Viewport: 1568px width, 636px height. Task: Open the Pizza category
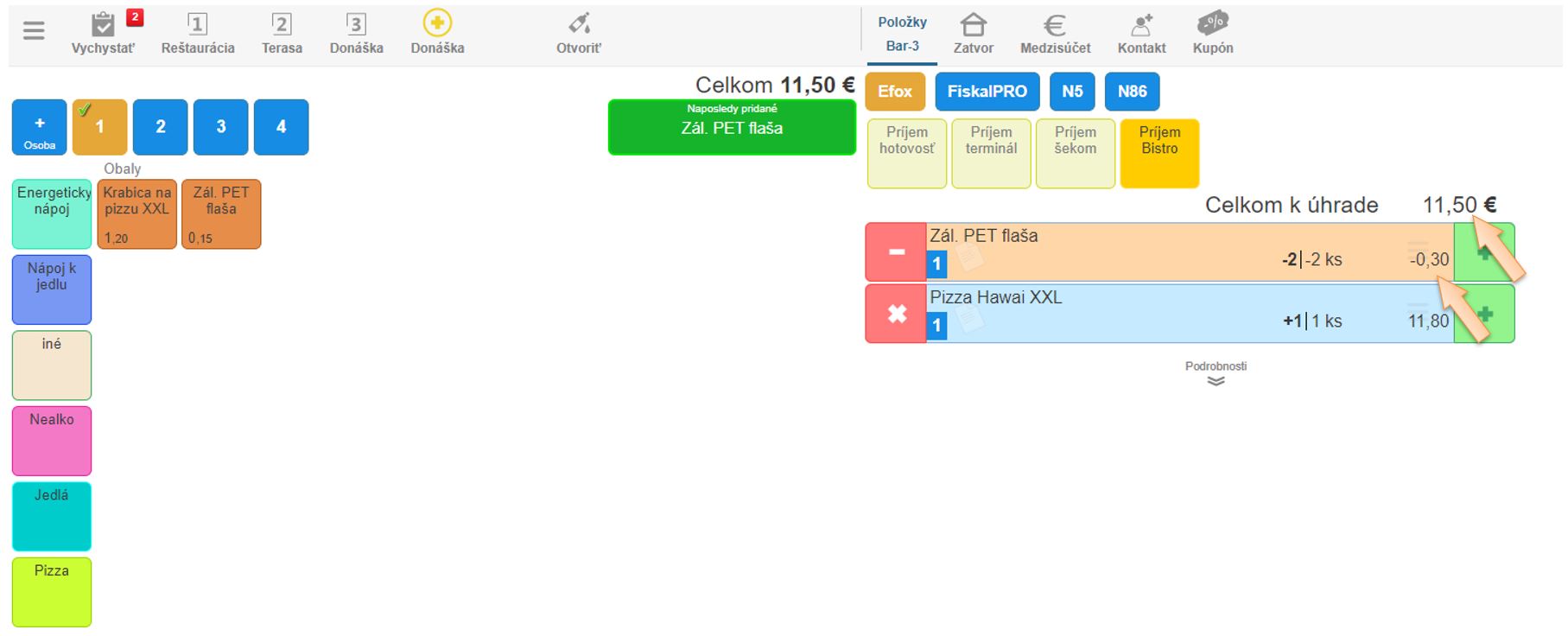52,592
